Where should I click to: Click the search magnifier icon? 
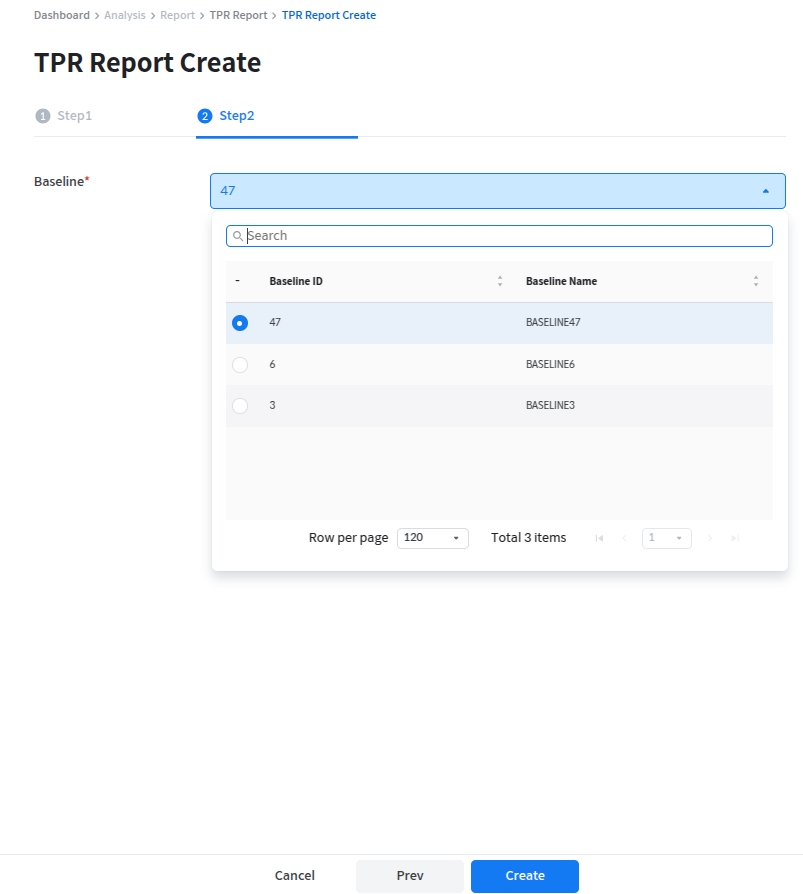238,236
